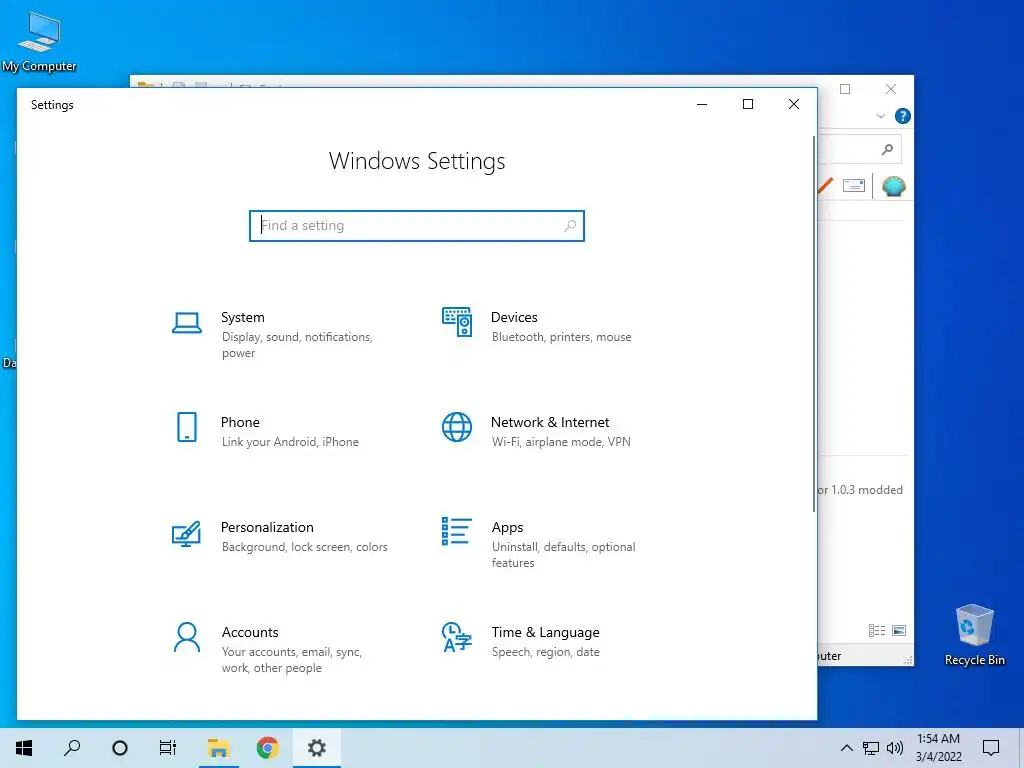Image resolution: width=1024 pixels, height=768 pixels.
Task: Show hidden system tray icons
Action: pos(846,748)
